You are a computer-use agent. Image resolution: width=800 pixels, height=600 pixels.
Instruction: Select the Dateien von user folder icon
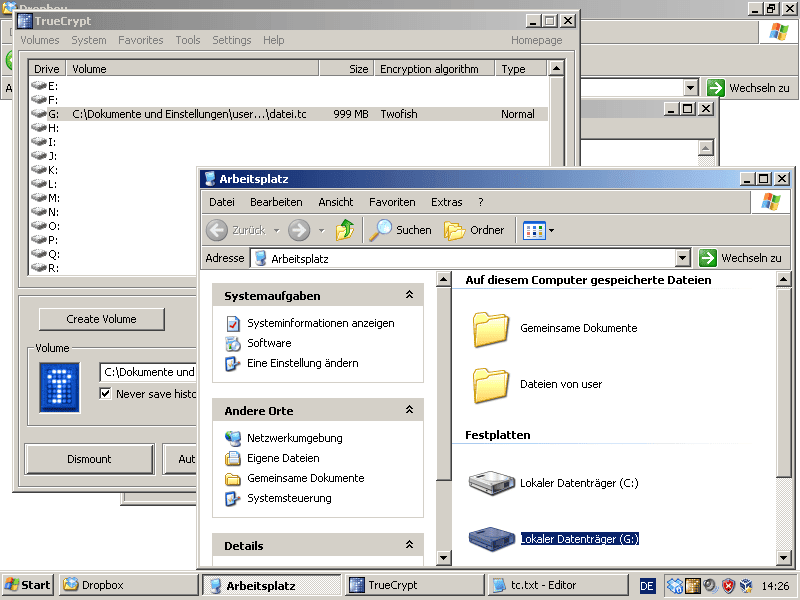[x=490, y=385]
